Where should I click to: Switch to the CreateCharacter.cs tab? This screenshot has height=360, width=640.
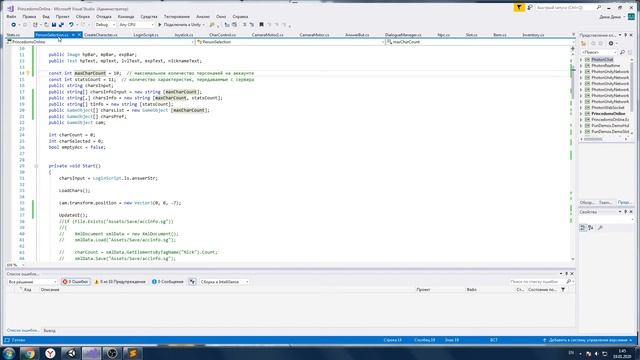pyautogui.click(x=101, y=35)
